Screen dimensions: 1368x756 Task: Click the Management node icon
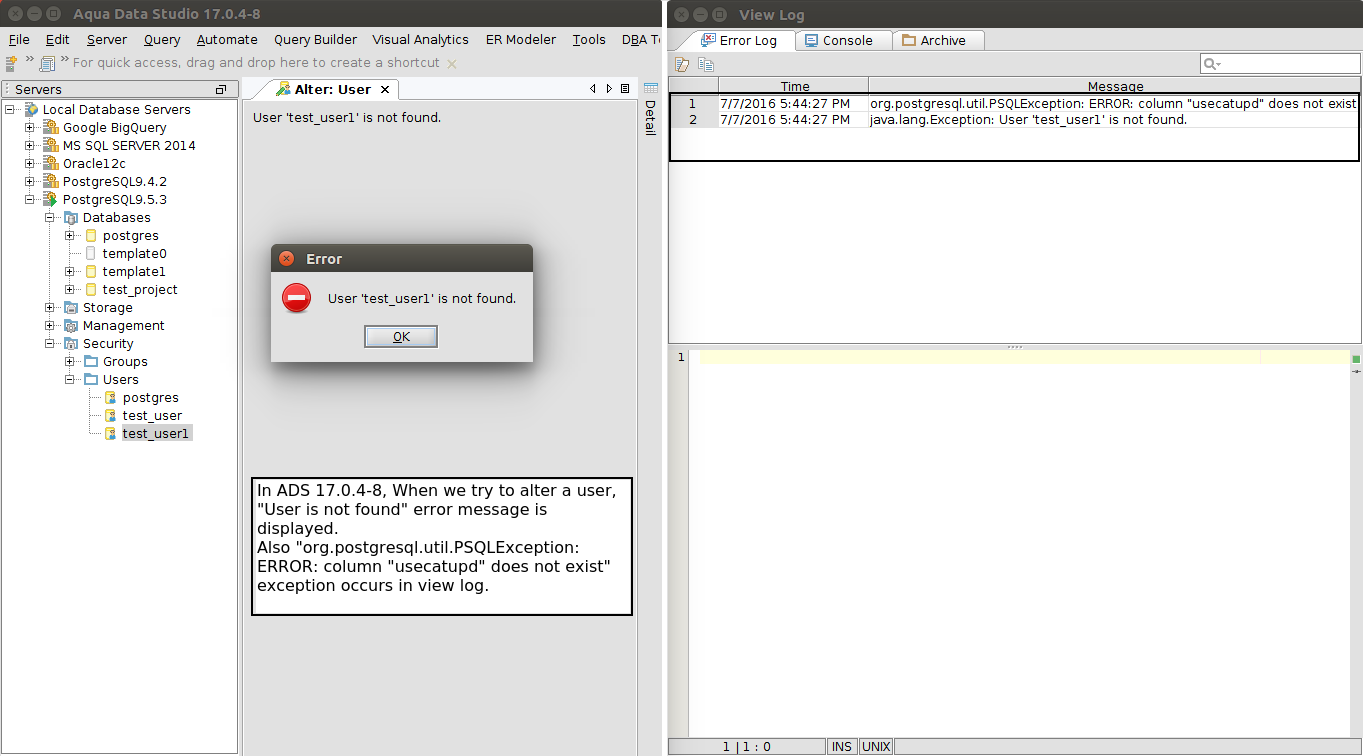point(70,326)
